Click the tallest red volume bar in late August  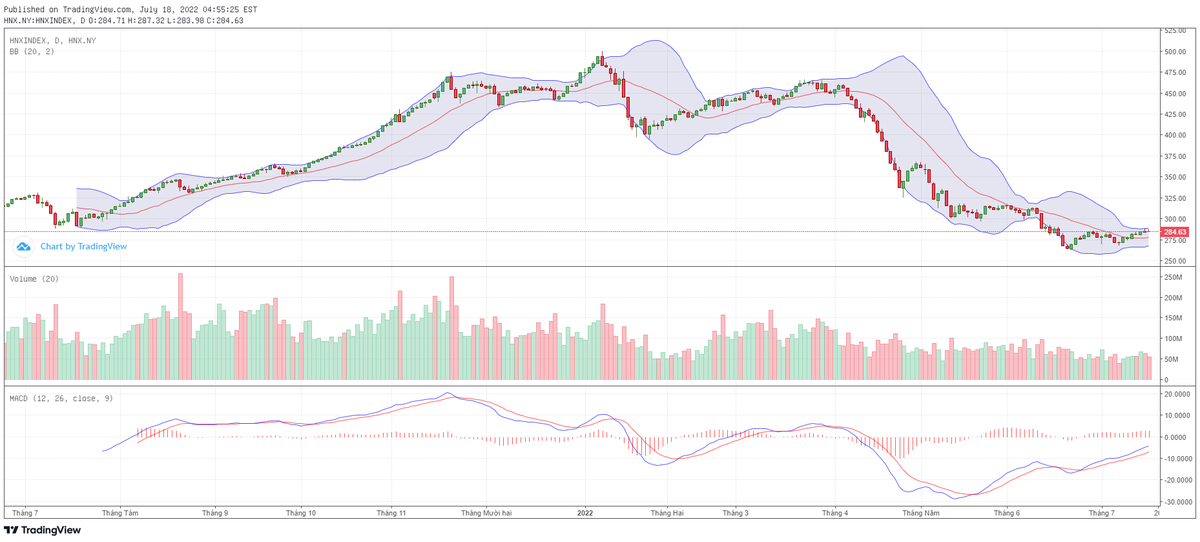click(181, 326)
